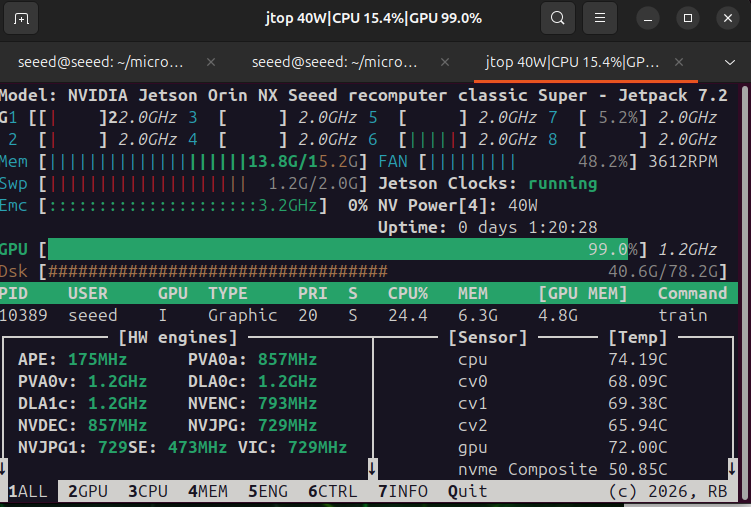Open the terminal hamburger menu

click(x=600, y=18)
